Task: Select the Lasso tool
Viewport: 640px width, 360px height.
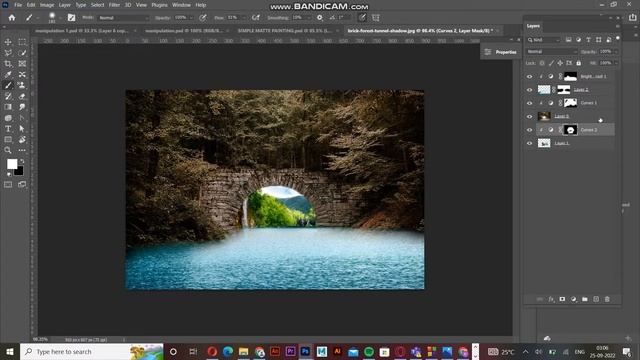Action: click(x=8, y=53)
